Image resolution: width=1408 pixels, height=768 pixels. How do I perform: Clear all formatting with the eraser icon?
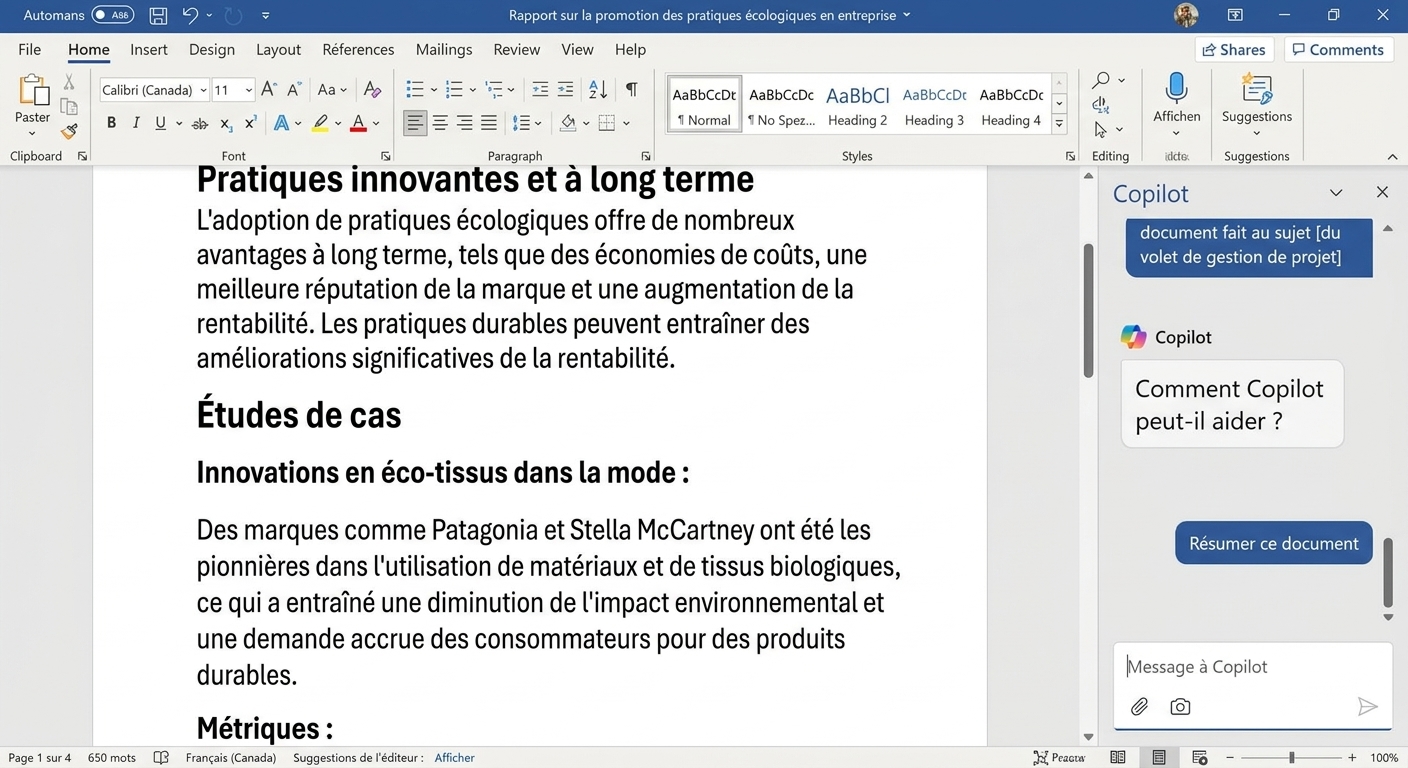point(372,89)
